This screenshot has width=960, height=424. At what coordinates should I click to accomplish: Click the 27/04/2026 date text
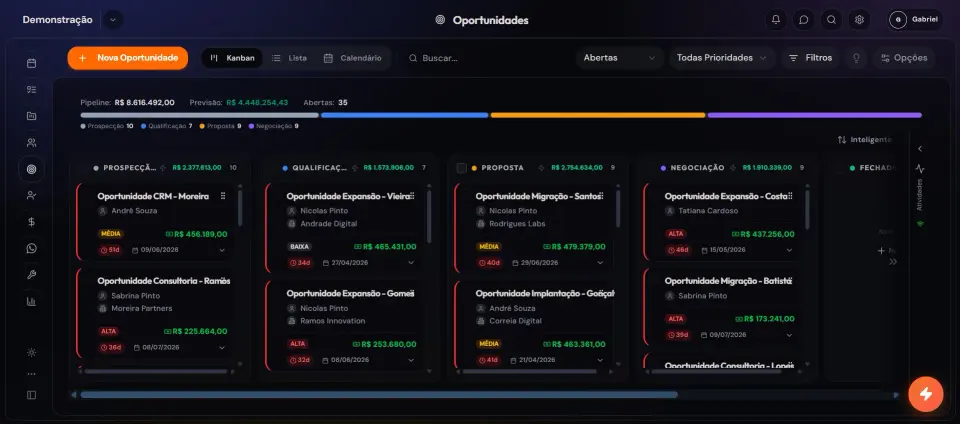pyautogui.click(x=348, y=263)
